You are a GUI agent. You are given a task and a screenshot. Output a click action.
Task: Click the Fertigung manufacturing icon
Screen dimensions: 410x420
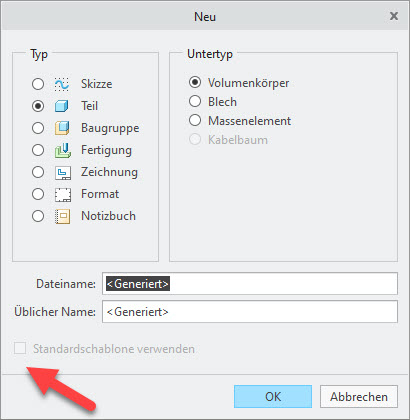[62, 150]
